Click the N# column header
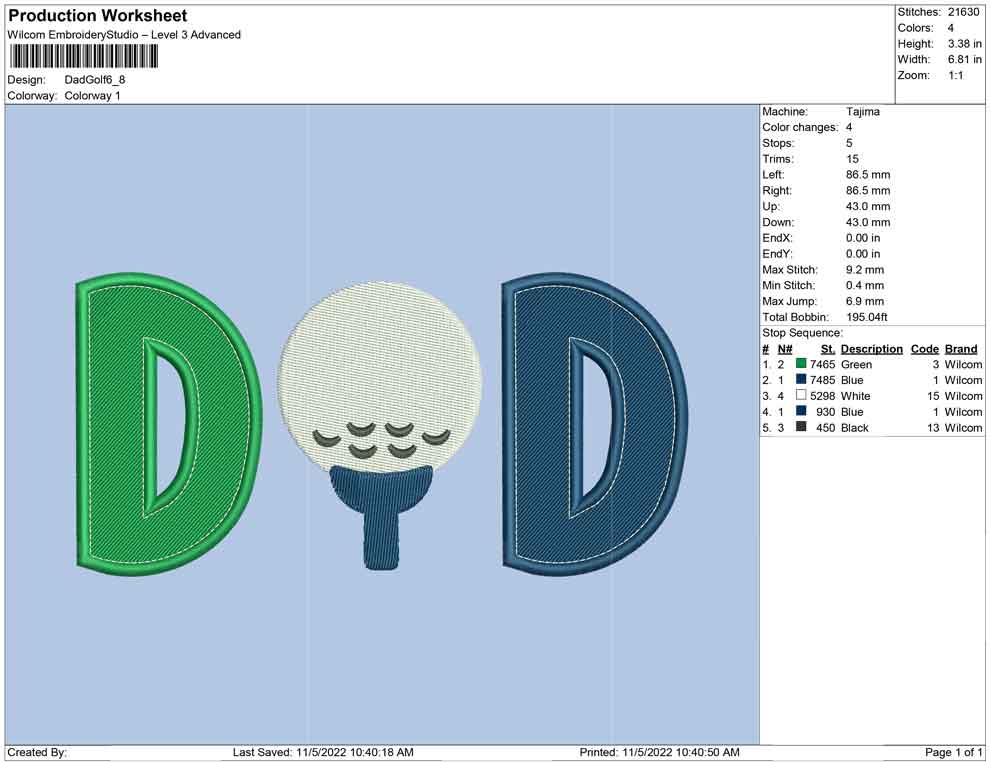Screen dimensions: 990x762 coord(785,349)
